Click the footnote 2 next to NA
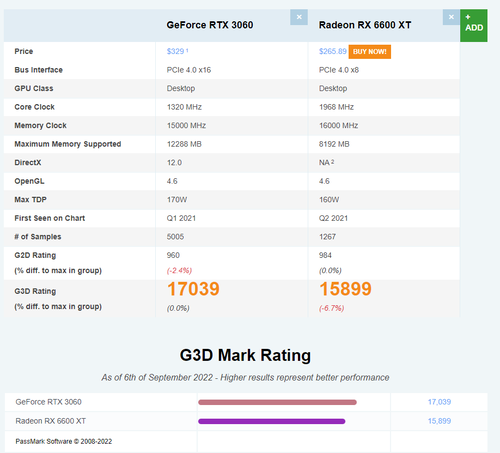Image resolution: width=500 pixels, height=453 pixels. pos(332,162)
